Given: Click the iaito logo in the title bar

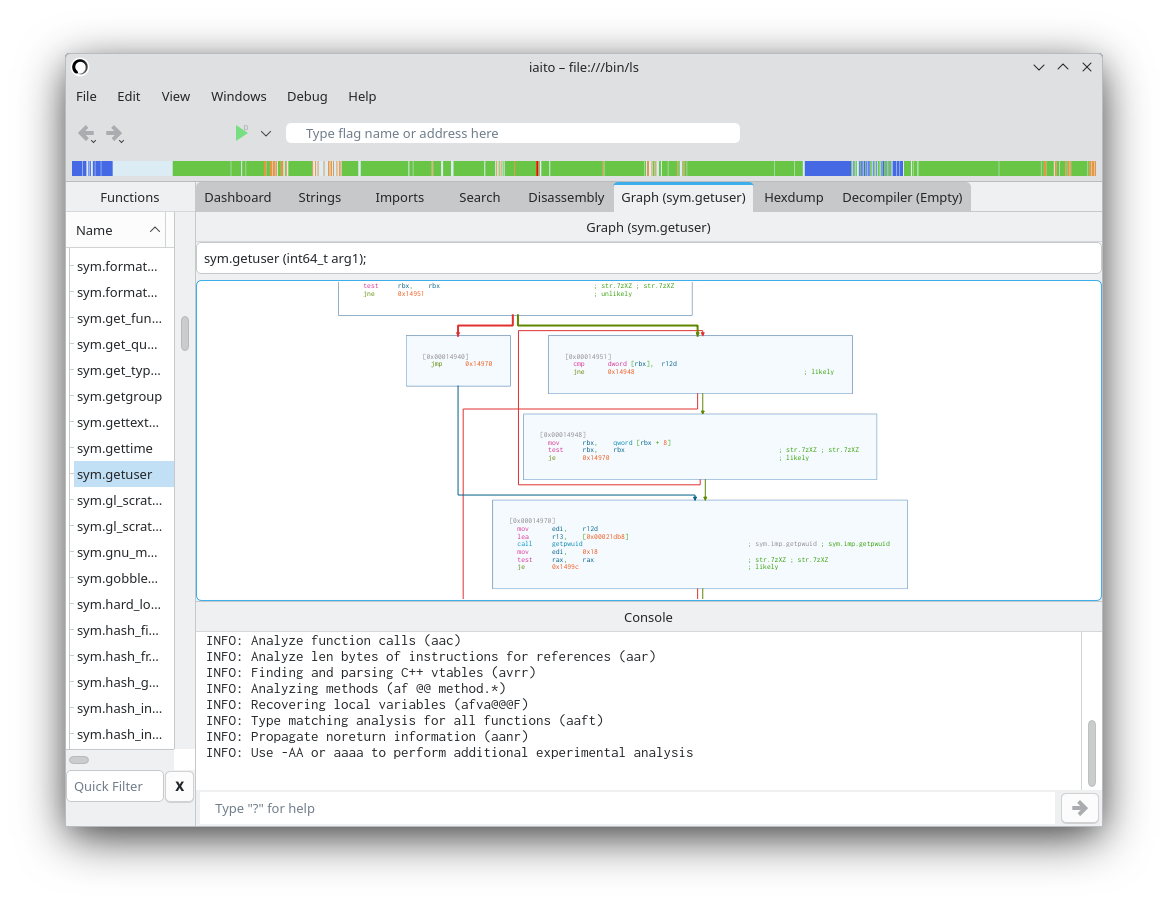Looking at the screenshot, I should (79, 67).
